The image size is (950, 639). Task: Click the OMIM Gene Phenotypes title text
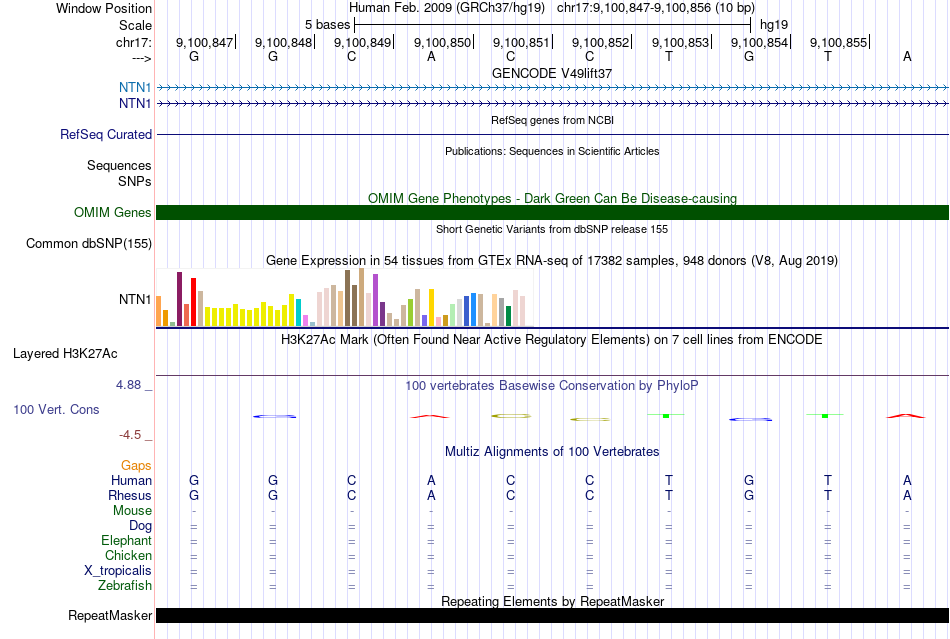[x=552, y=198]
